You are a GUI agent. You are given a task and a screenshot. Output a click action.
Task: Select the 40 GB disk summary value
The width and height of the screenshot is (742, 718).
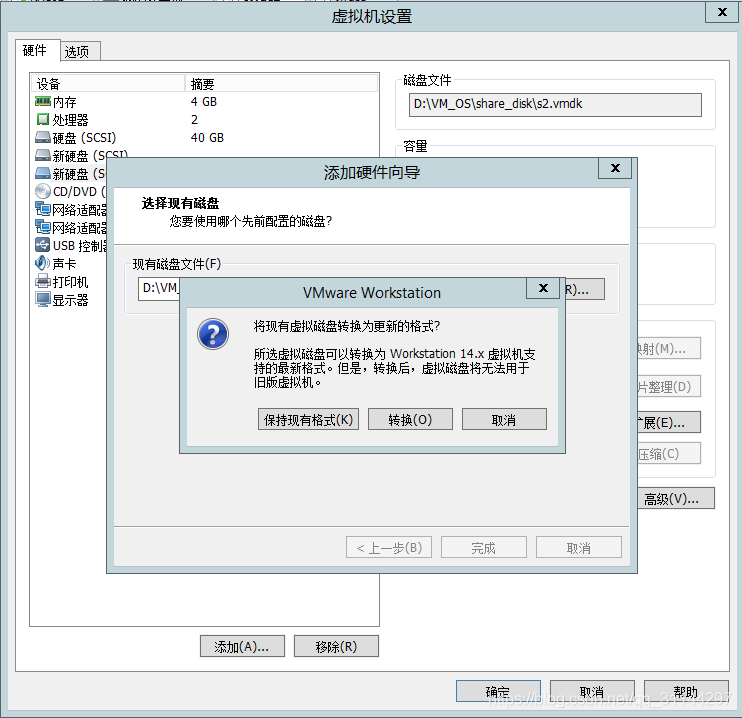207,137
